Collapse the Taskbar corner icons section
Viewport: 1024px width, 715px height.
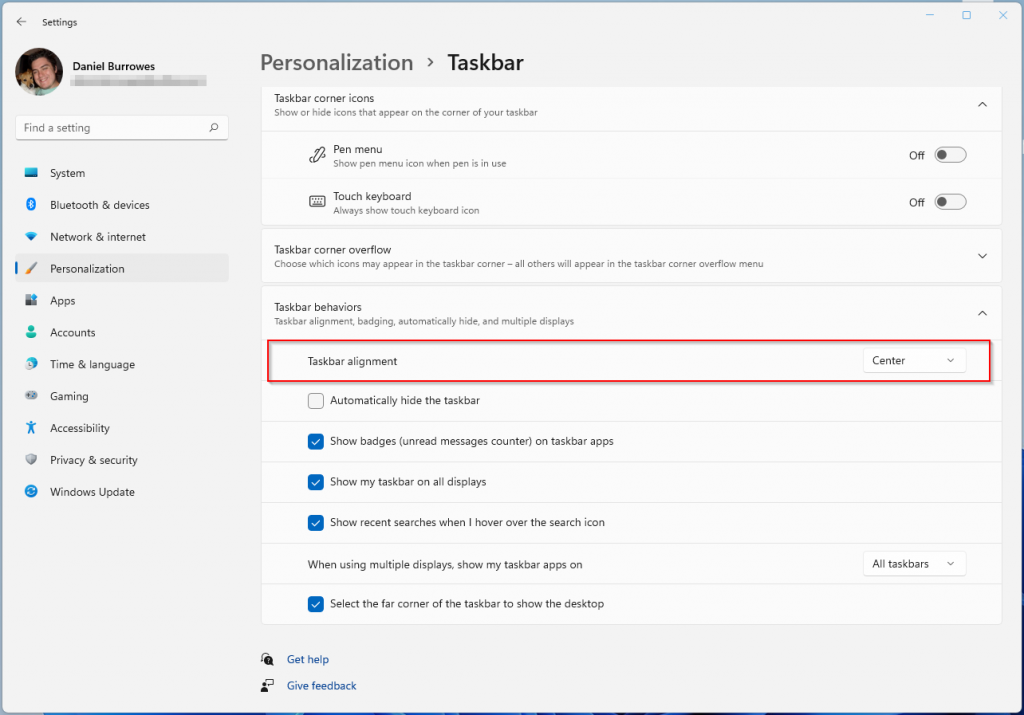982,104
